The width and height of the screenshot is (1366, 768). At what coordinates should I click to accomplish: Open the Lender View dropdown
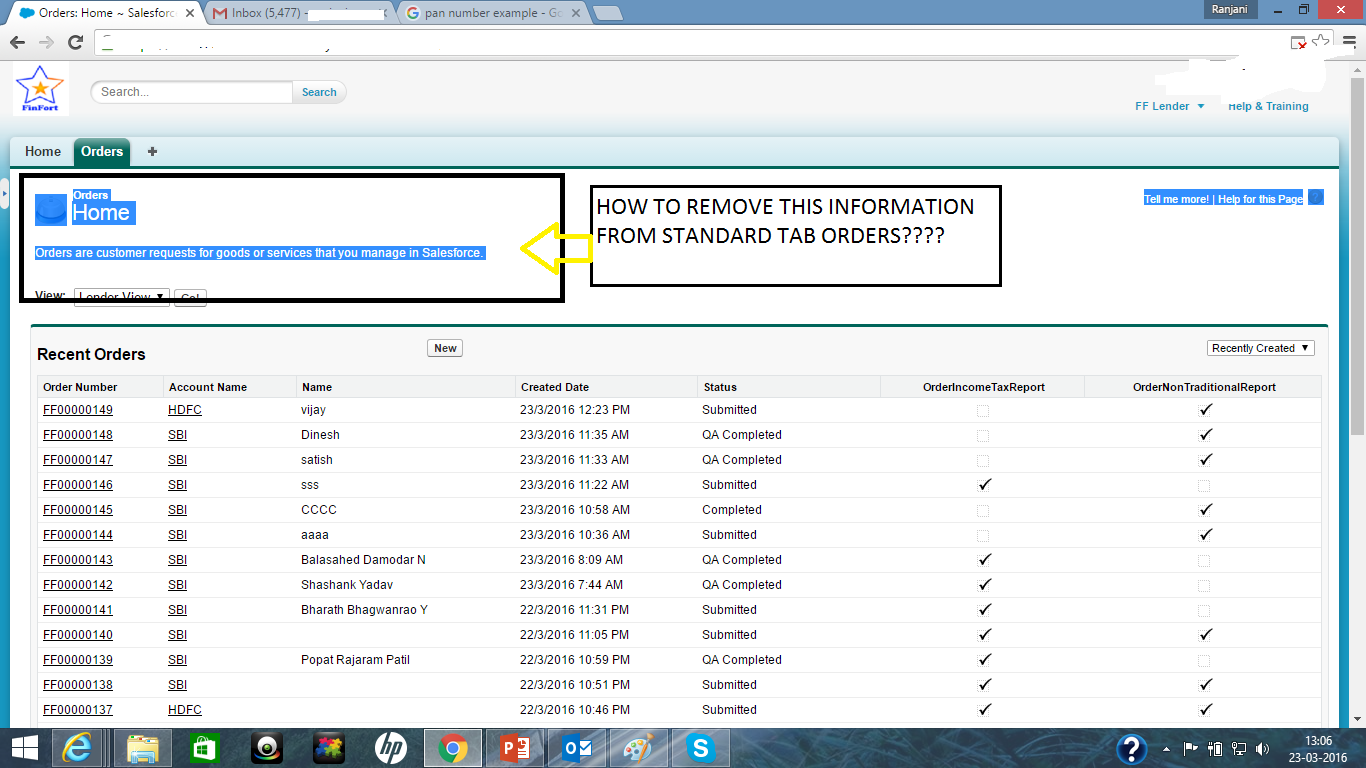[122, 297]
